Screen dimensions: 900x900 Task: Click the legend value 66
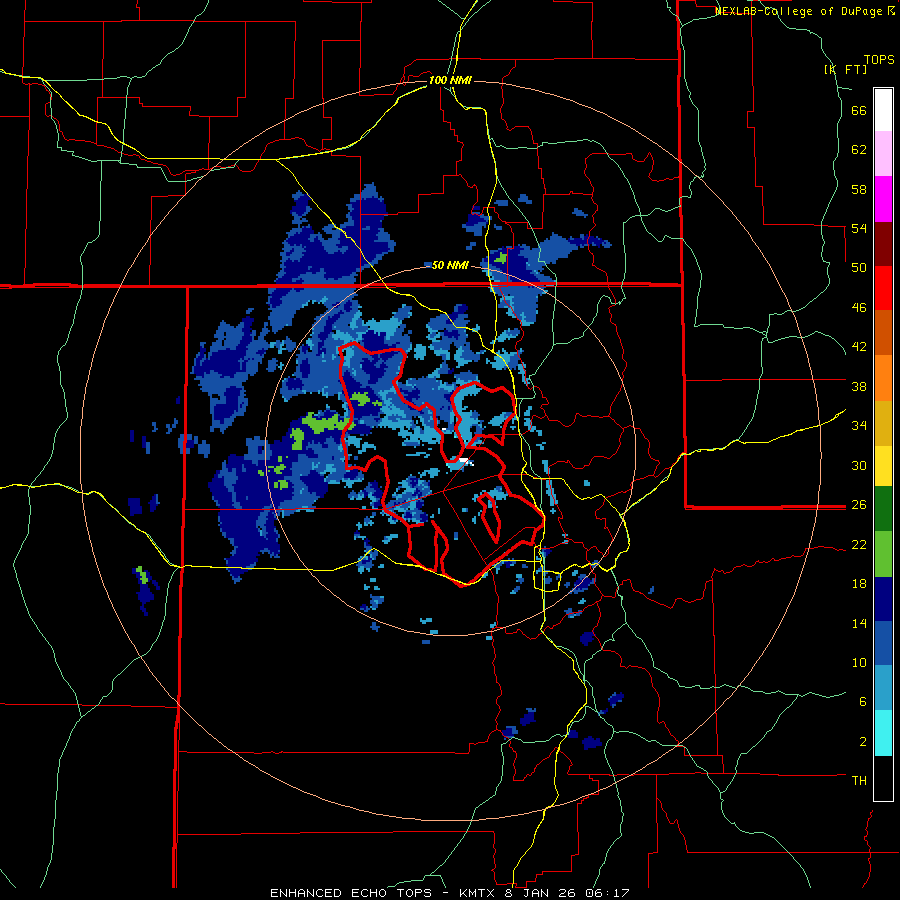pos(859,110)
